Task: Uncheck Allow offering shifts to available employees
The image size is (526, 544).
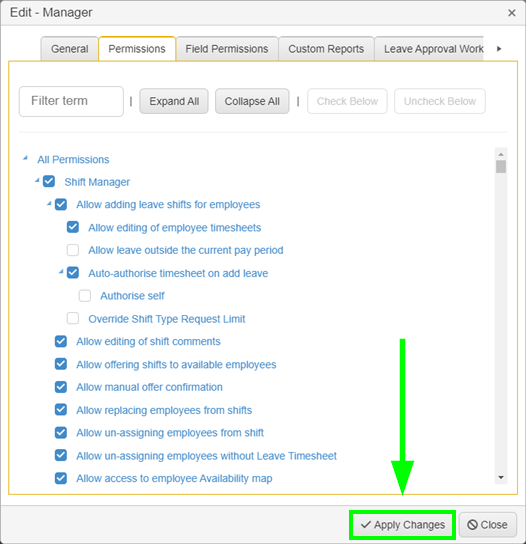Action: (61, 364)
